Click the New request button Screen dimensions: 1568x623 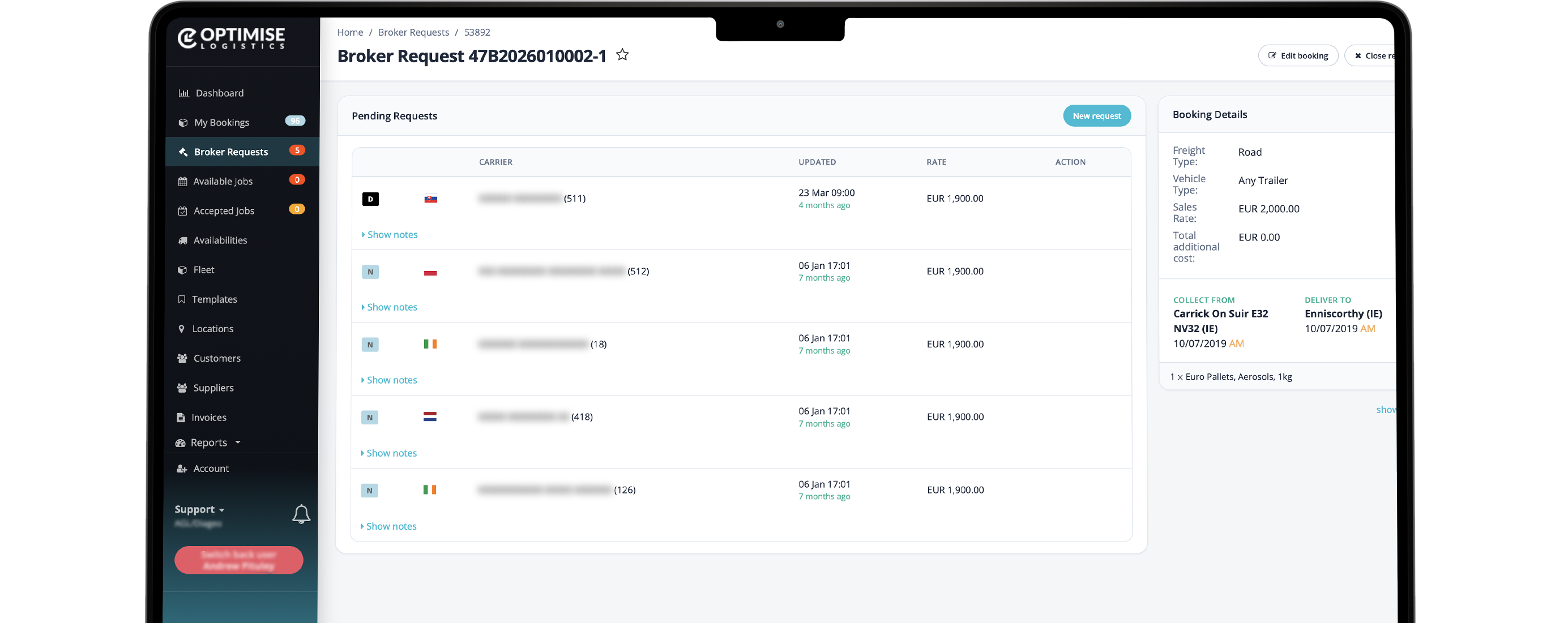[1097, 115]
